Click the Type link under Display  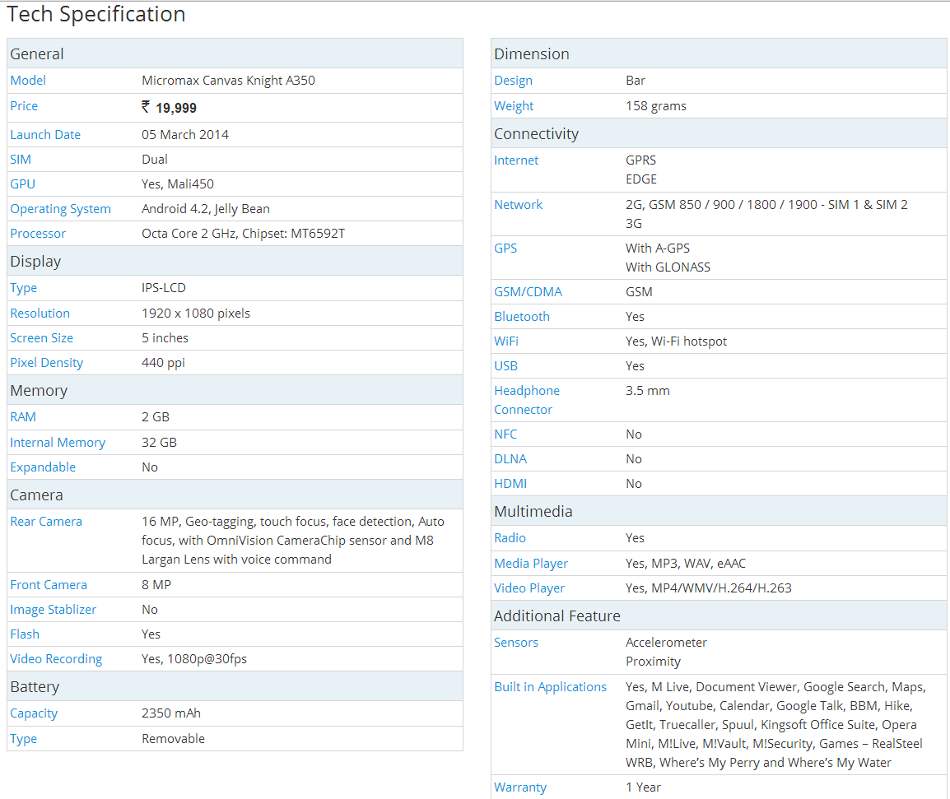tap(24, 288)
